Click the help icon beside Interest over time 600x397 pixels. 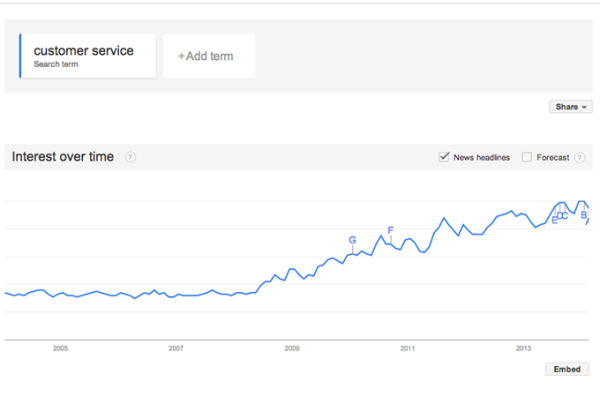click(x=130, y=157)
